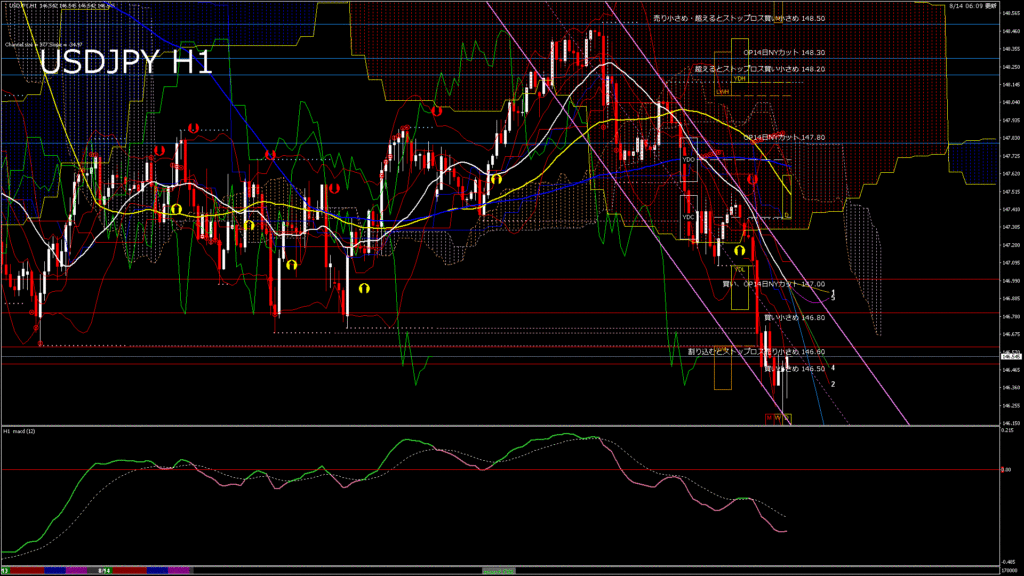Select the yellow YDH level marker
Image resolution: width=1024 pixels, height=576 pixels.
click(739, 78)
